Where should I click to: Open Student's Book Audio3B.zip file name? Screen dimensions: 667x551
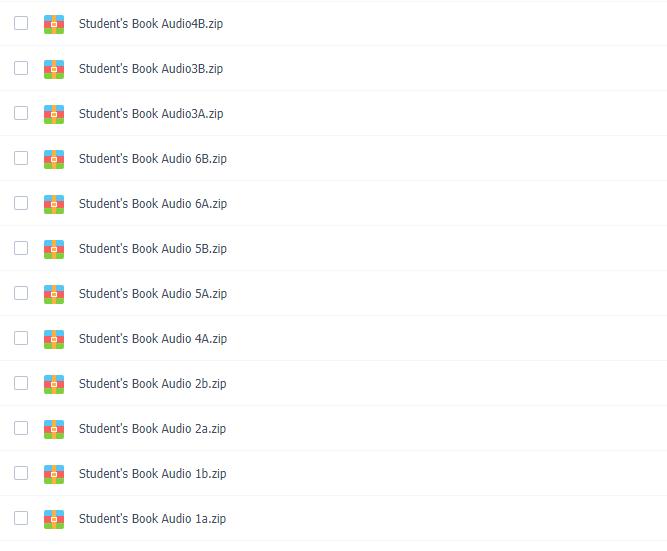pos(151,69)
